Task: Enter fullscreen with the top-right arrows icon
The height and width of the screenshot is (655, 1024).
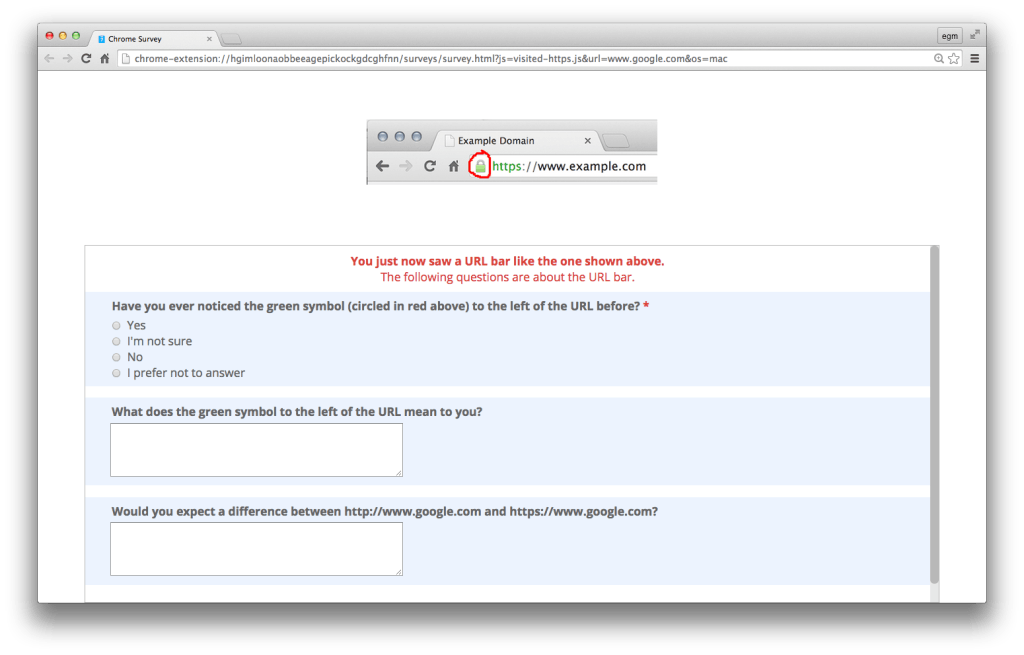Action: (974, 35)
